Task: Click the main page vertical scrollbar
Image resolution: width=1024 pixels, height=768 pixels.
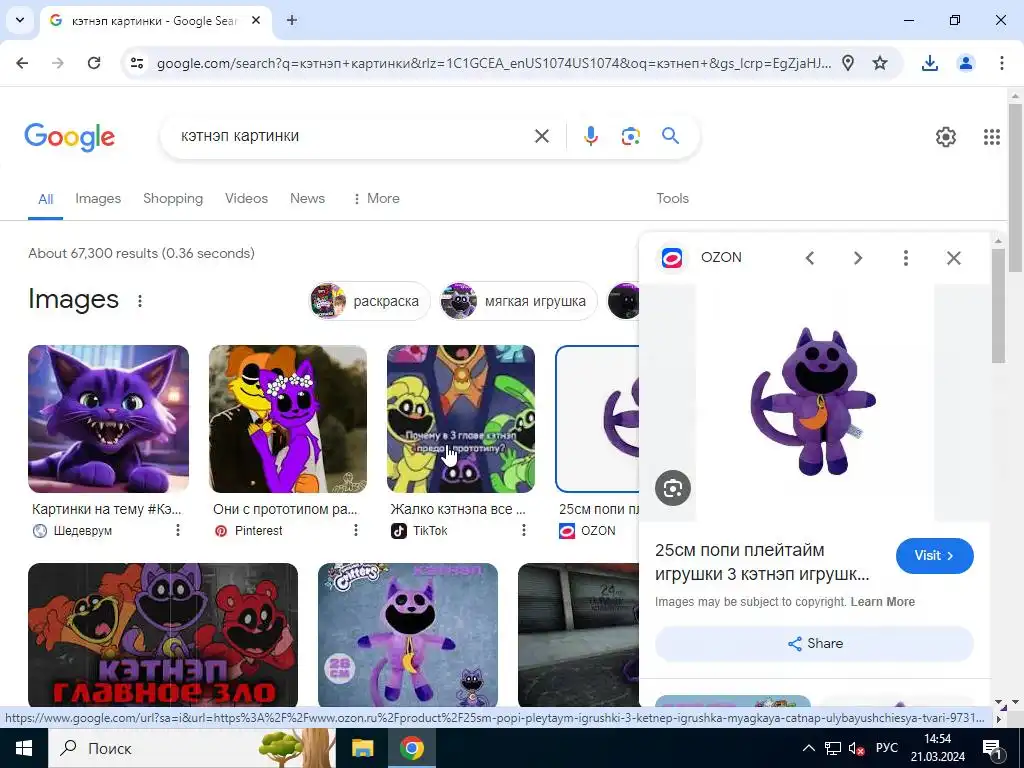Action: pos(1016,187)
